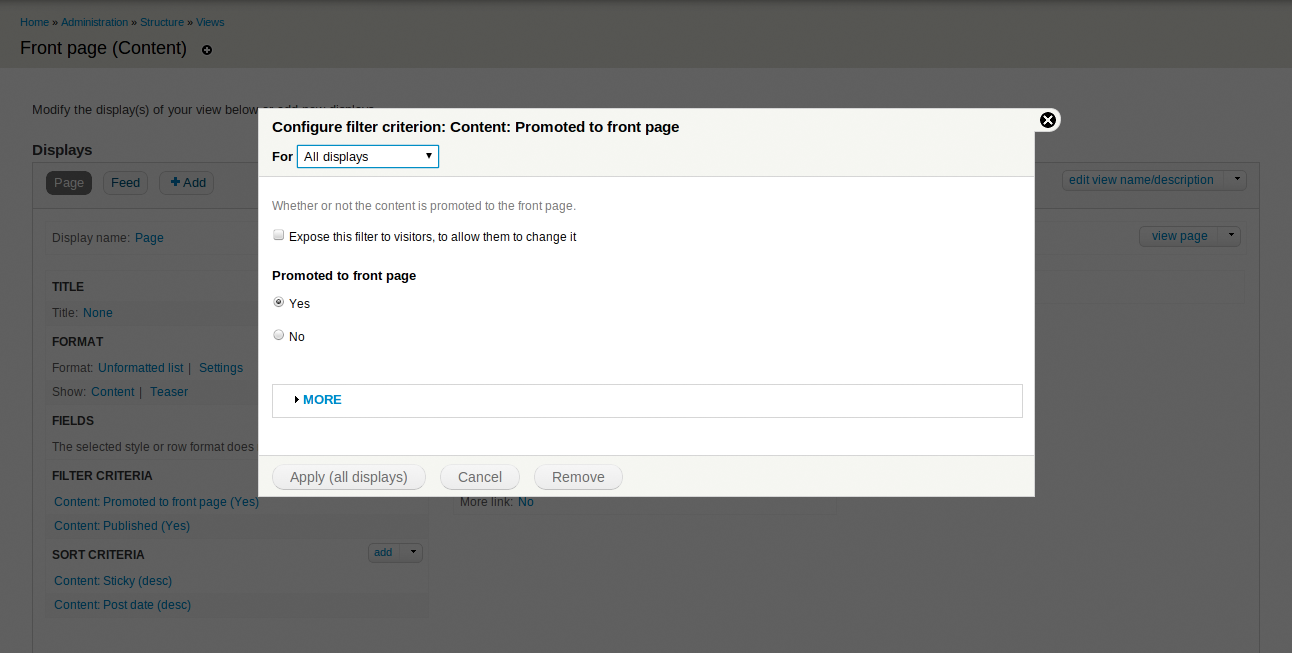Select the Page display tab
The height and width of the screenshot is (653, 1292).
tap(69, 183)
